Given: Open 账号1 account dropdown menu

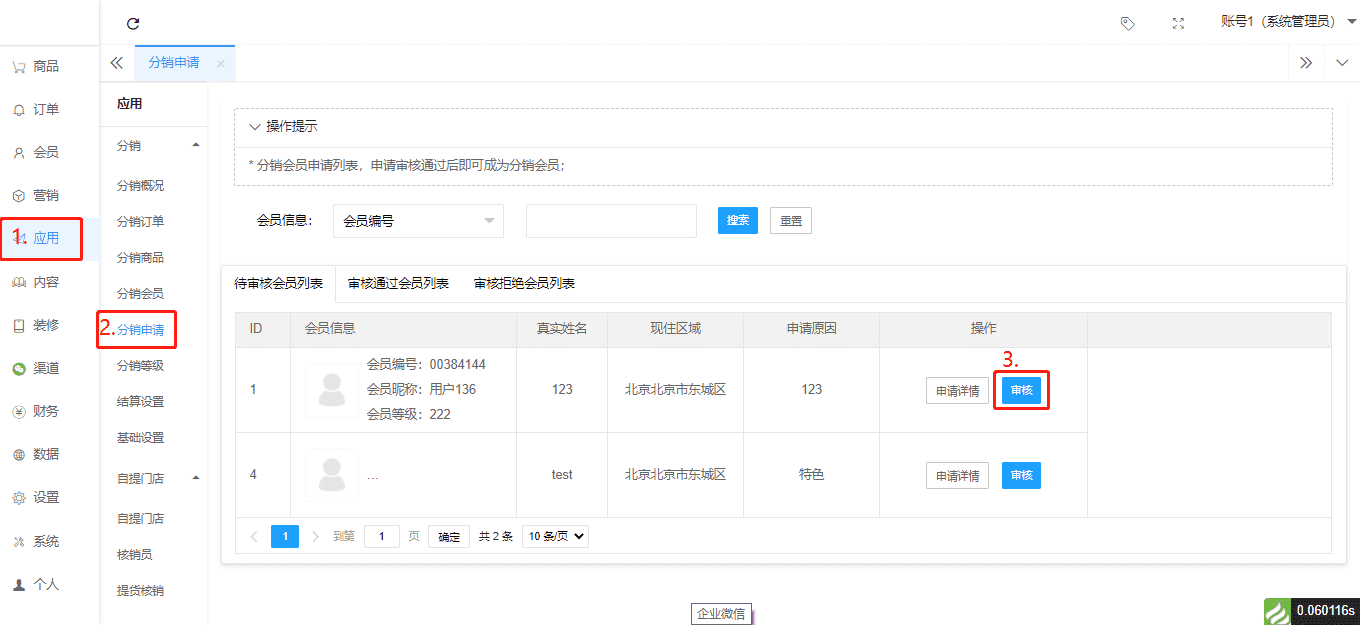Looking at the screenshot, I should [1287, 22].
